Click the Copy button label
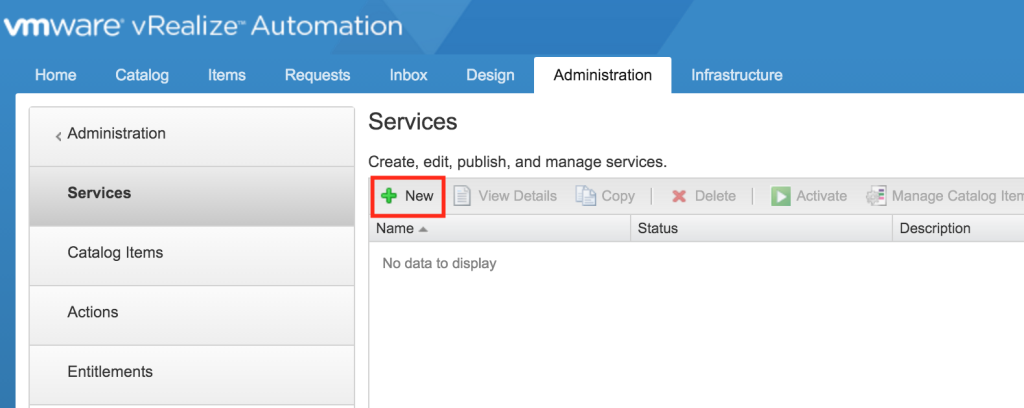Screen dimensions: 1024x408 tap(618, 196)
